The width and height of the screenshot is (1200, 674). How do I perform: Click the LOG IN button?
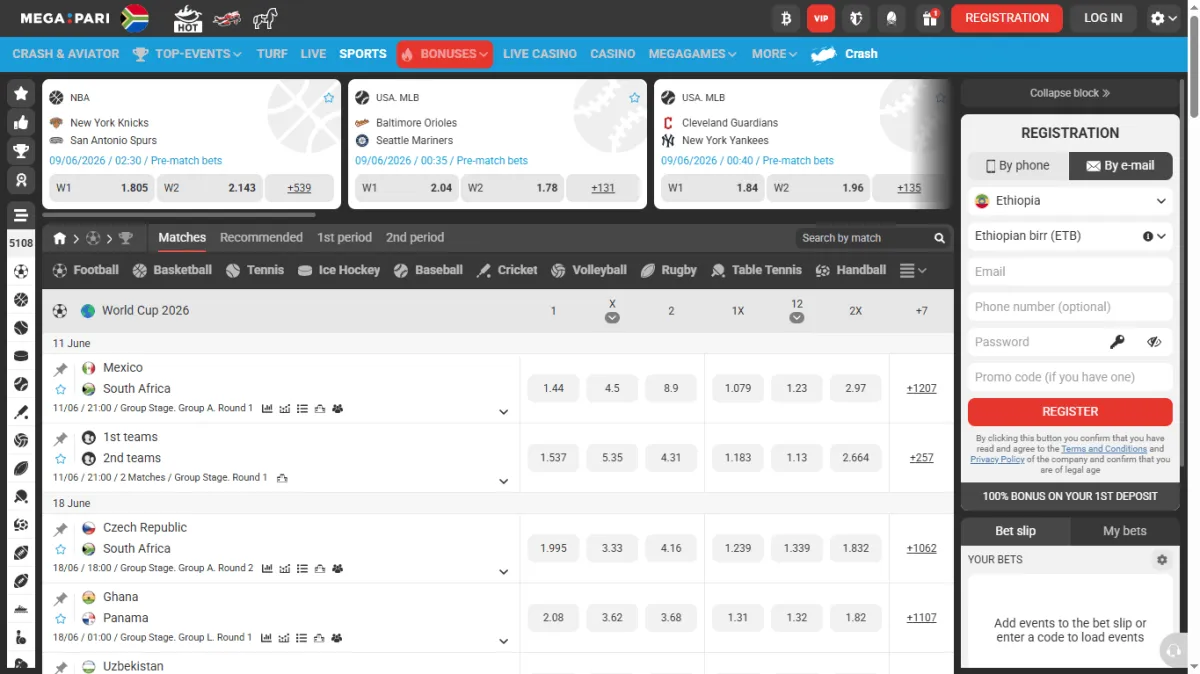click(x=1103, y=18)
